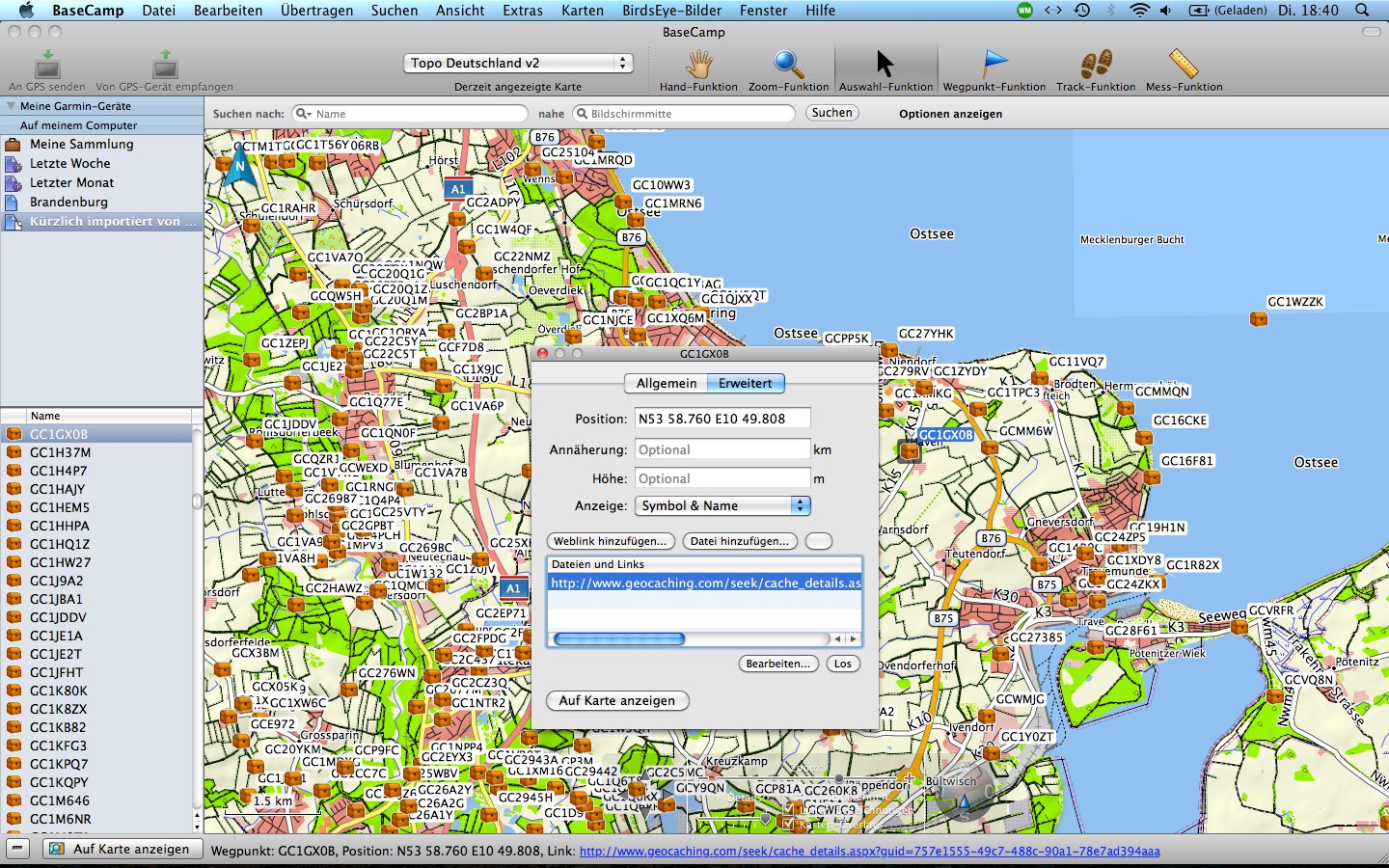Screen dimensions: 1389x868
Task: Select the Wegpunkt-Funktion flag tool
Action: [994, 64]
